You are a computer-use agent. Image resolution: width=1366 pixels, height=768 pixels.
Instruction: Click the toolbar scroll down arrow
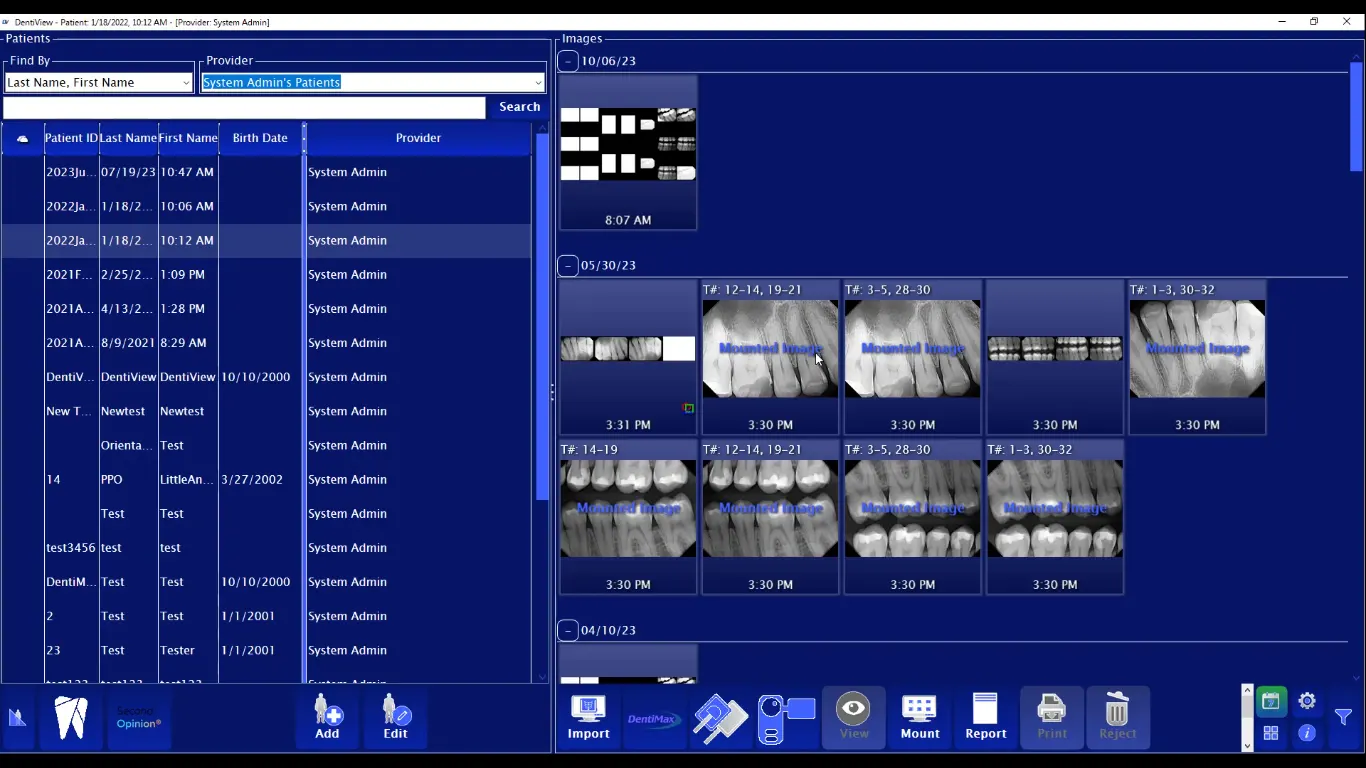(x=1246, y=745)
